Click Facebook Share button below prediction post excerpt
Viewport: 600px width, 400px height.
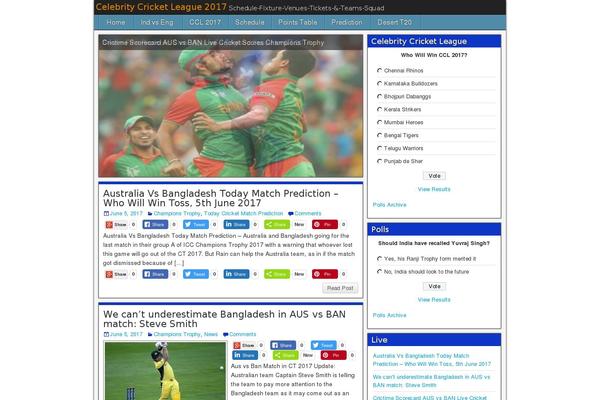coord(155,274)
